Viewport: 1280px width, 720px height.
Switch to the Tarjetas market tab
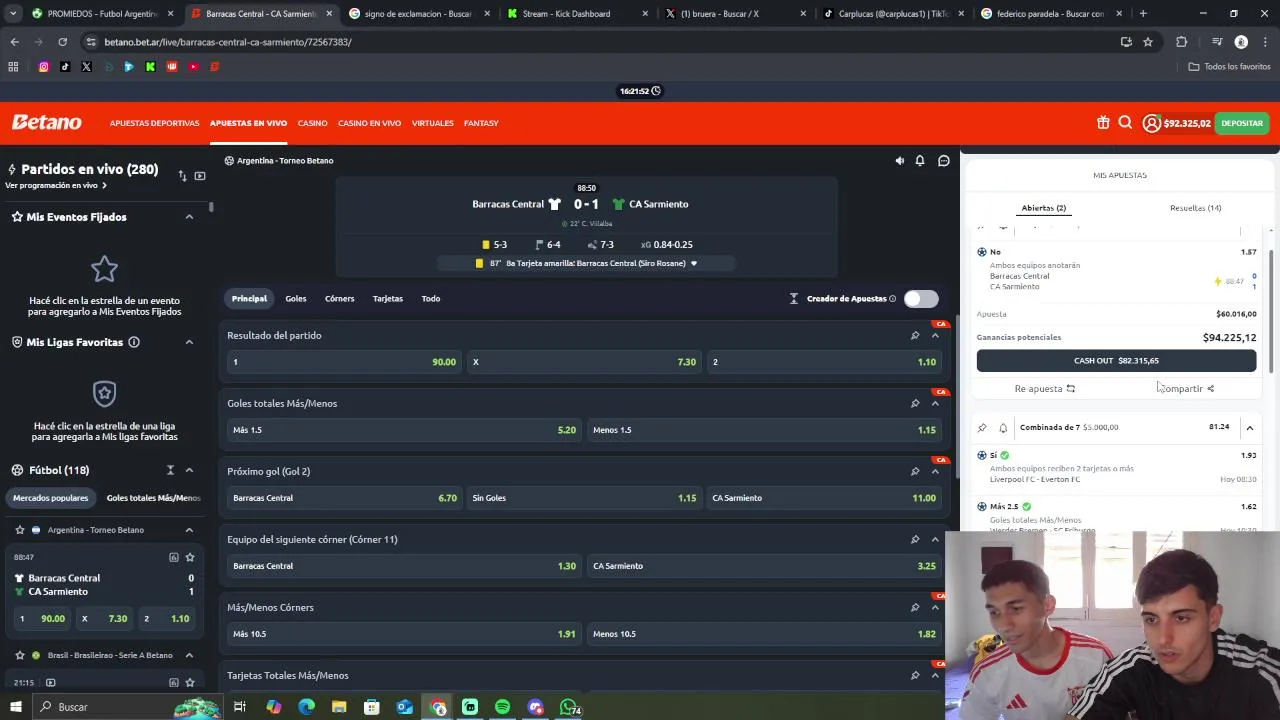point(388,298)
